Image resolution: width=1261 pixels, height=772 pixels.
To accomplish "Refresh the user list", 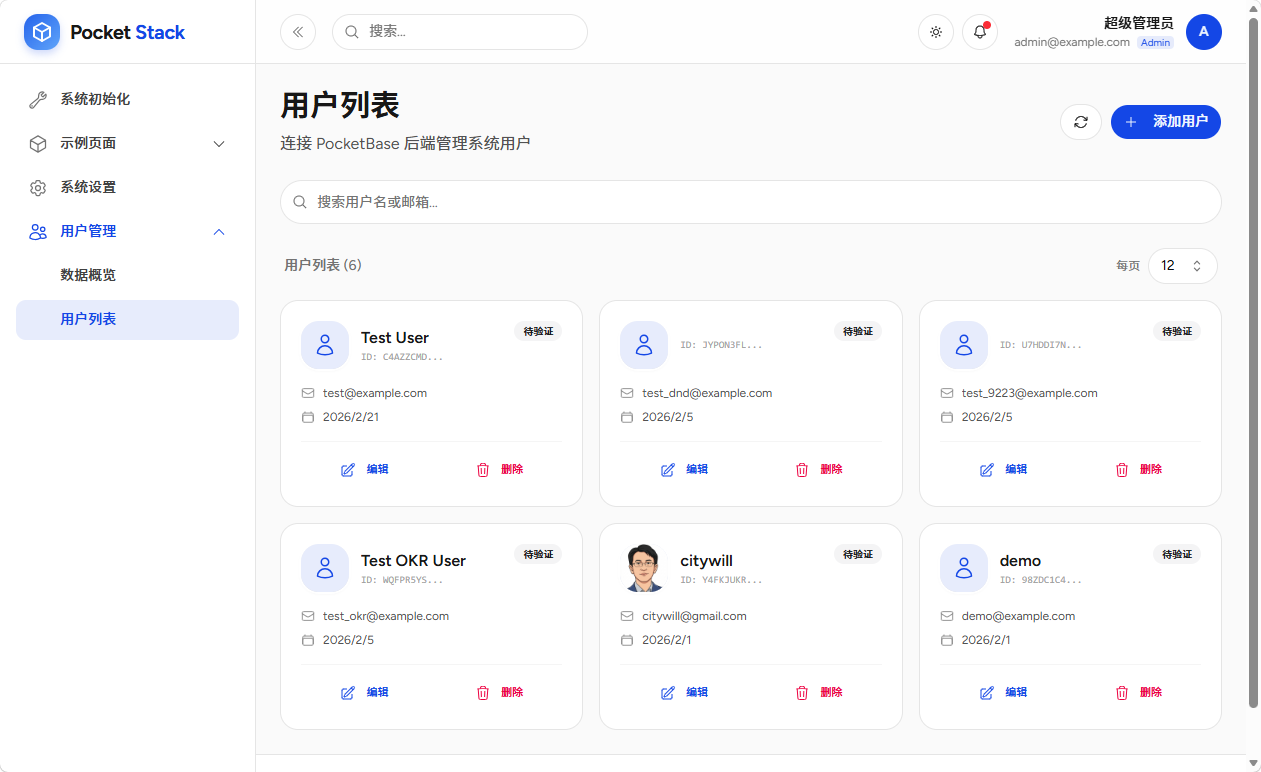I will (1081, 122).
